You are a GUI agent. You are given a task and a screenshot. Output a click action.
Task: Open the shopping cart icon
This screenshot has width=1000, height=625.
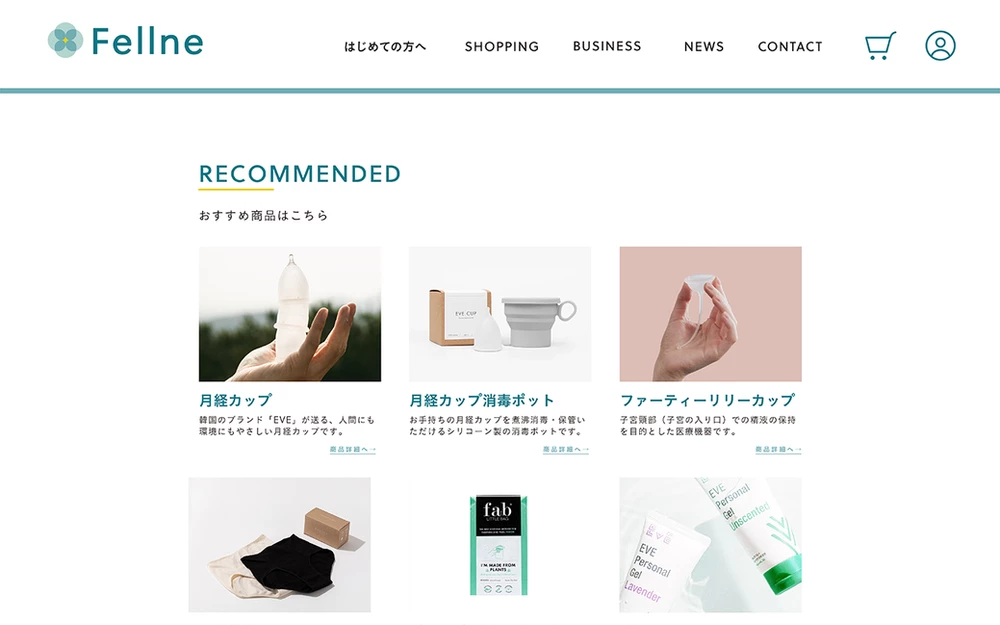tap(880, 46)
